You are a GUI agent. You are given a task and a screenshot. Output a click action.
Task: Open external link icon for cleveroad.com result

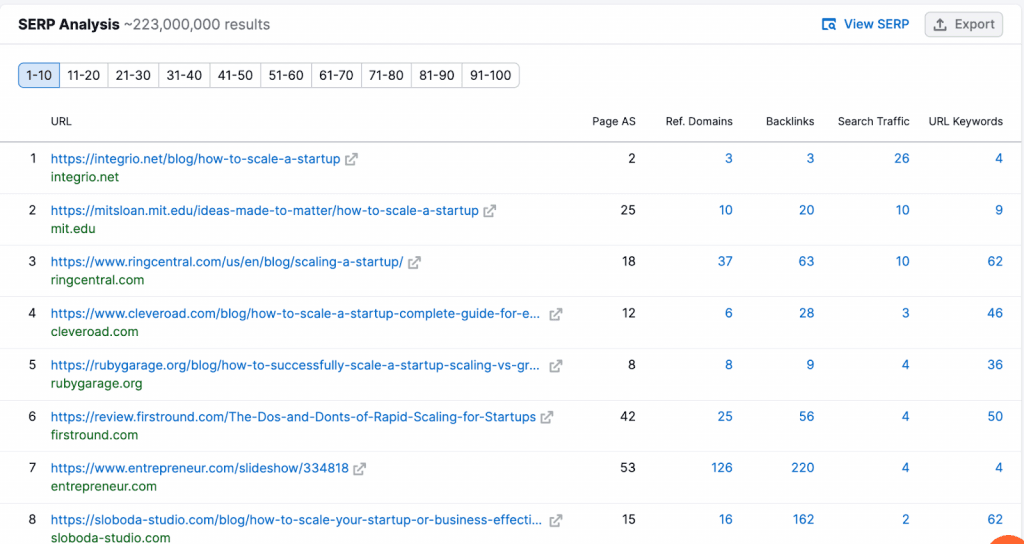556,314
